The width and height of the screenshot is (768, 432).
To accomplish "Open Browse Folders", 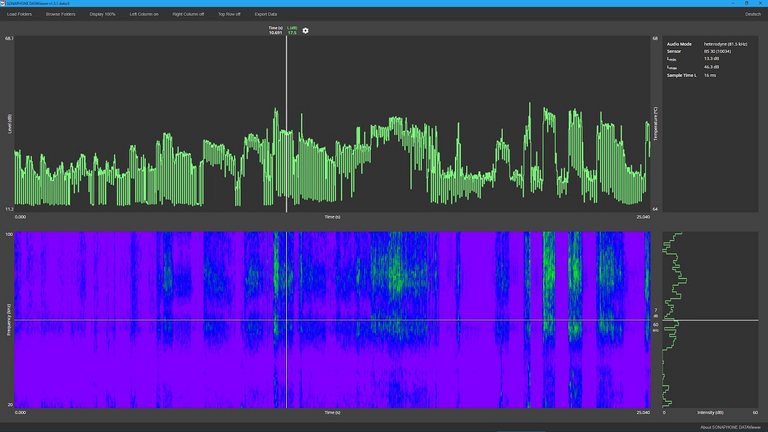I will [60, 14].
